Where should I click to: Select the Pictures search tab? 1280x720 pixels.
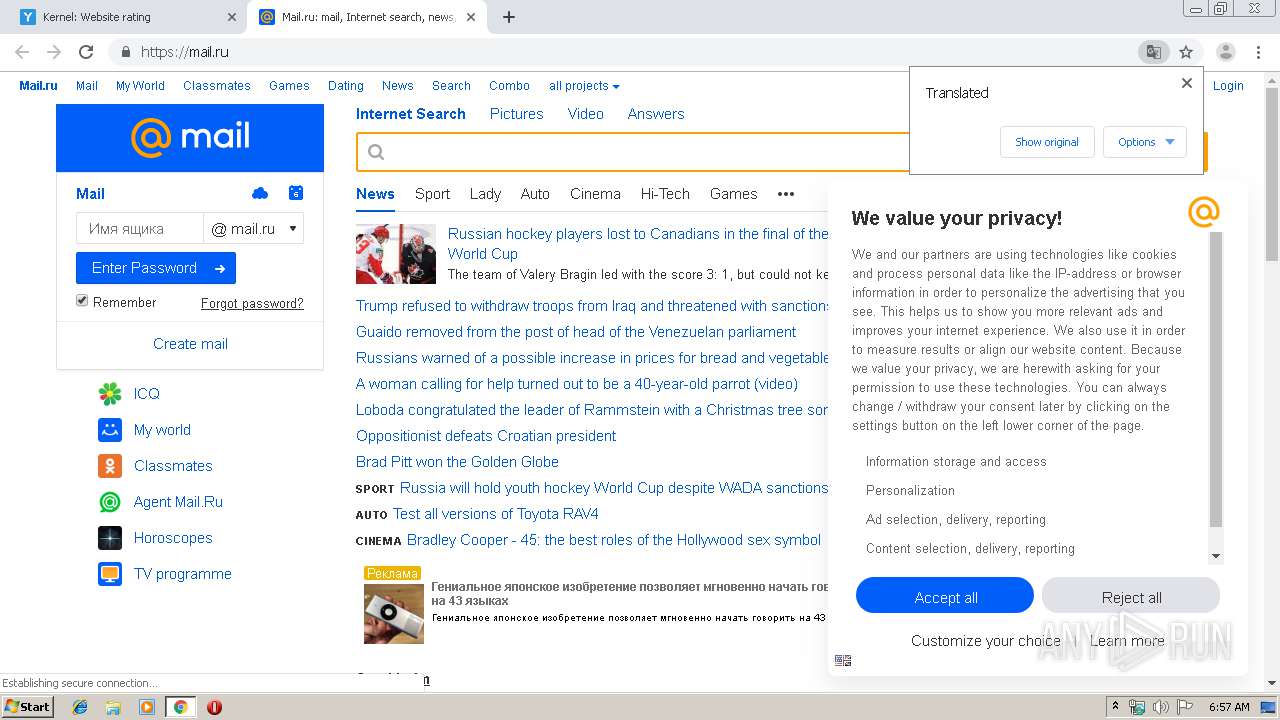[517, 114]
